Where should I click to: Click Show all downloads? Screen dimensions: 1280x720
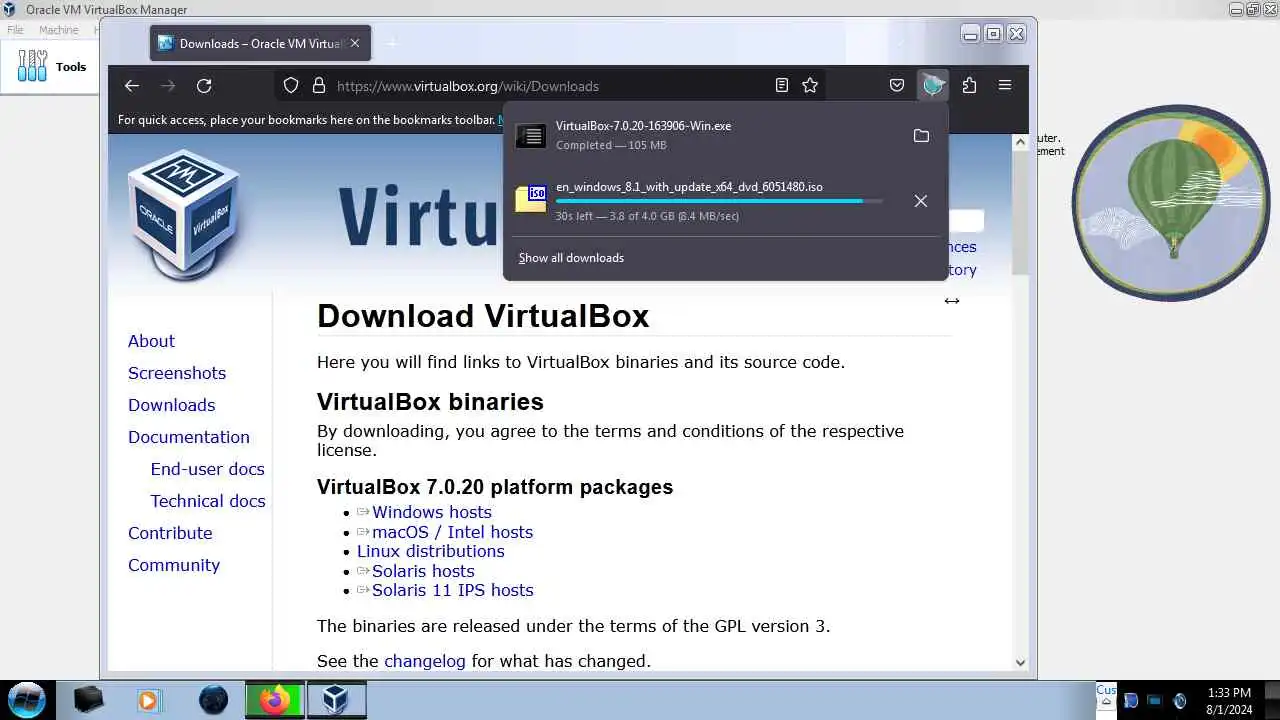(571, 258)
